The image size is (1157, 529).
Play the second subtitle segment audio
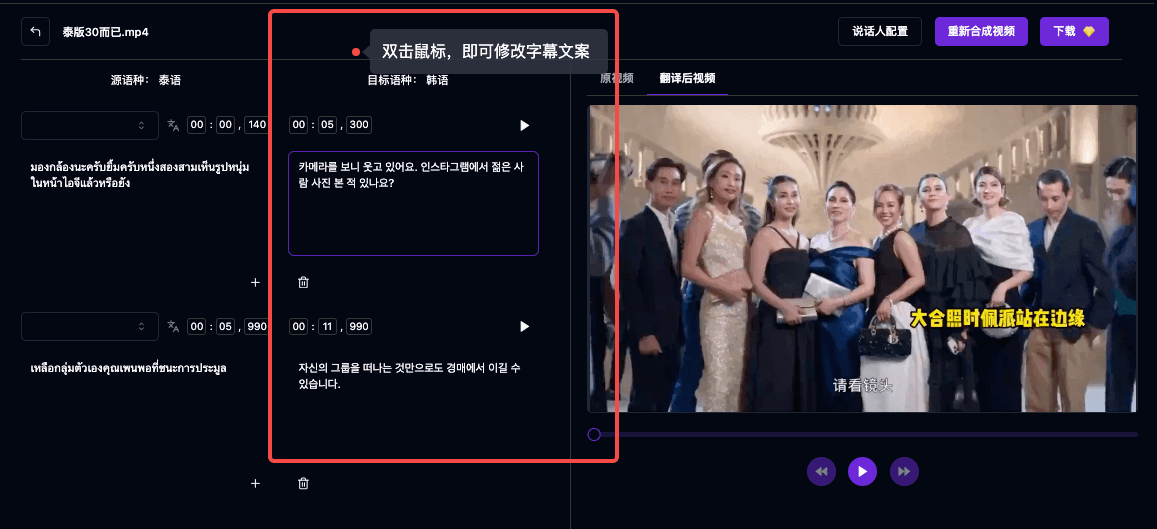524,327
